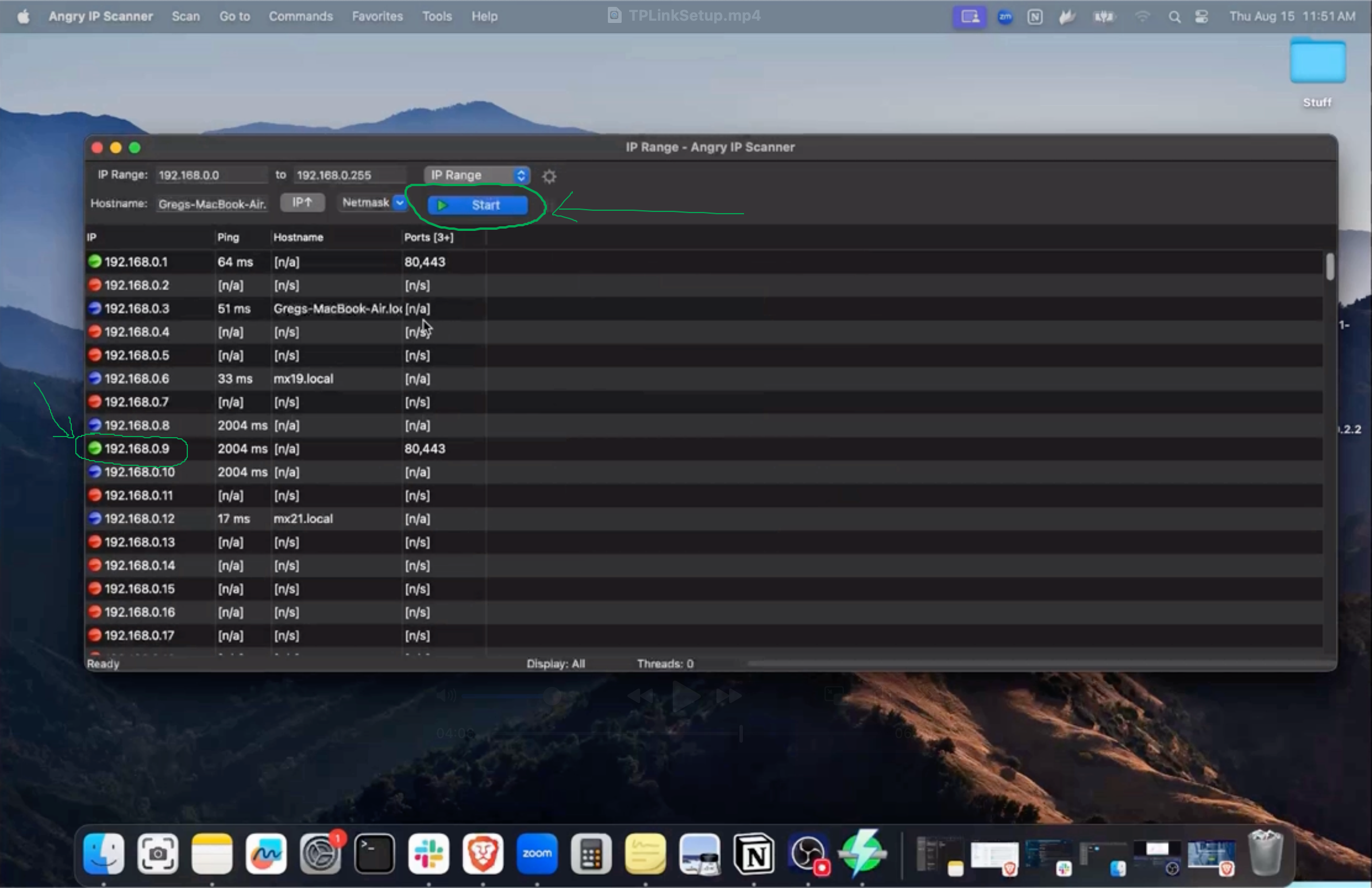Screen dimensions: 1372x888
Task: Click the IP up-arrow button
Action: 302,202
